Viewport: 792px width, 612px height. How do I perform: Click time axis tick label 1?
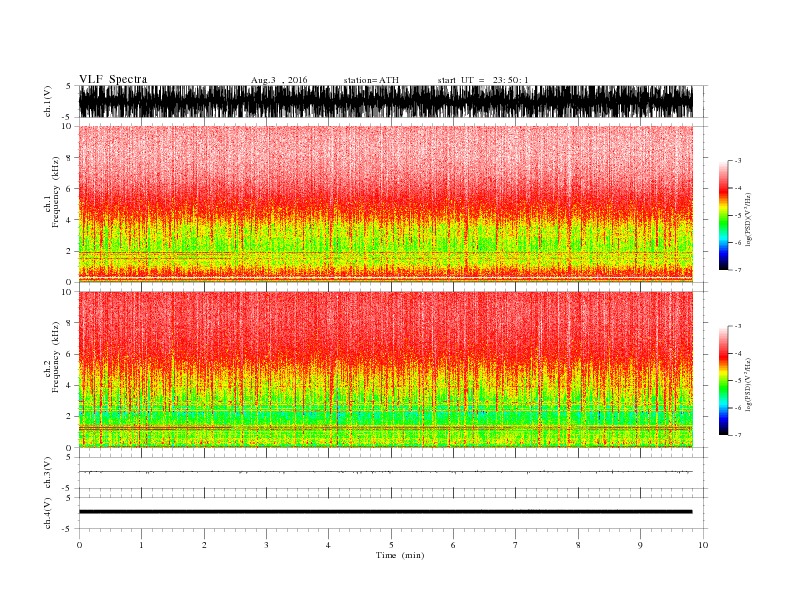click(x=141, y=545)
